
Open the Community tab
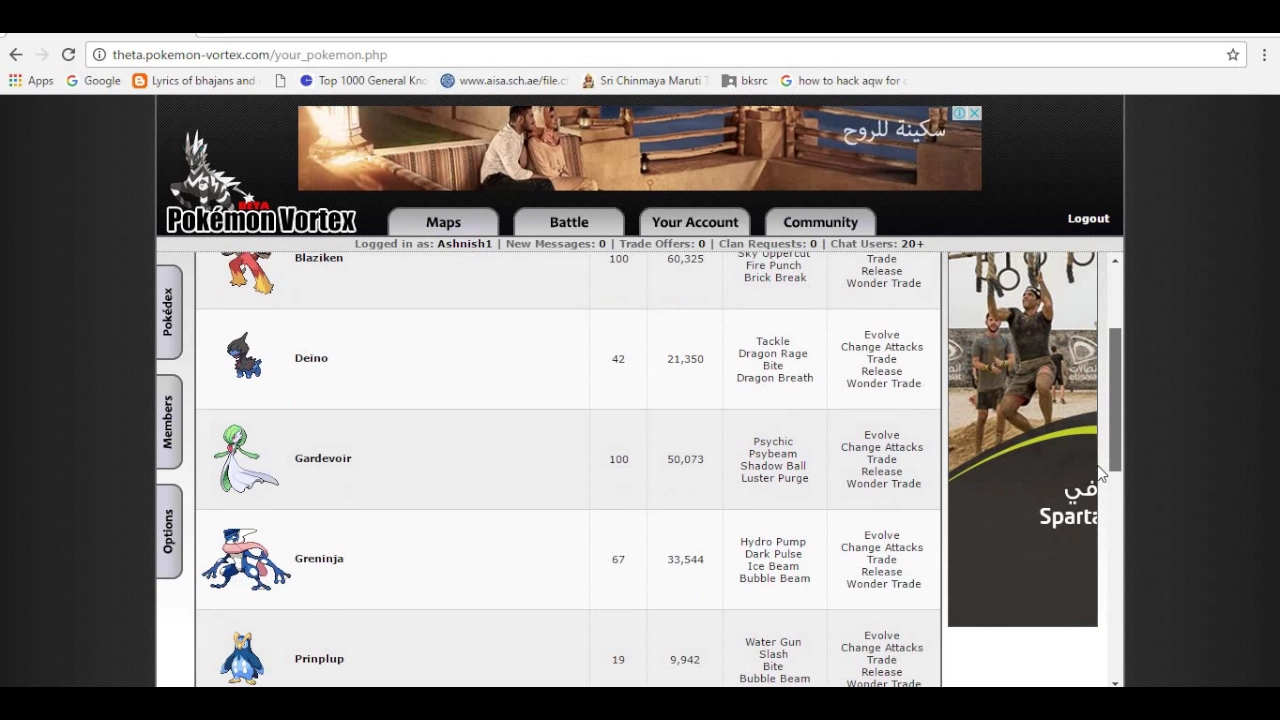(821, 222)
